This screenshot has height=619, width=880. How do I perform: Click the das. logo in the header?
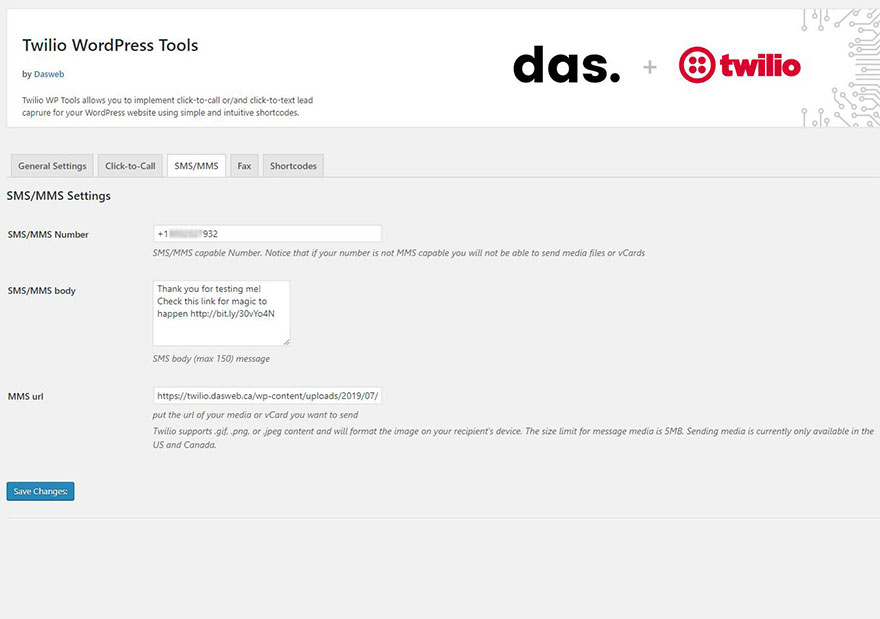[x=567, y=65]
